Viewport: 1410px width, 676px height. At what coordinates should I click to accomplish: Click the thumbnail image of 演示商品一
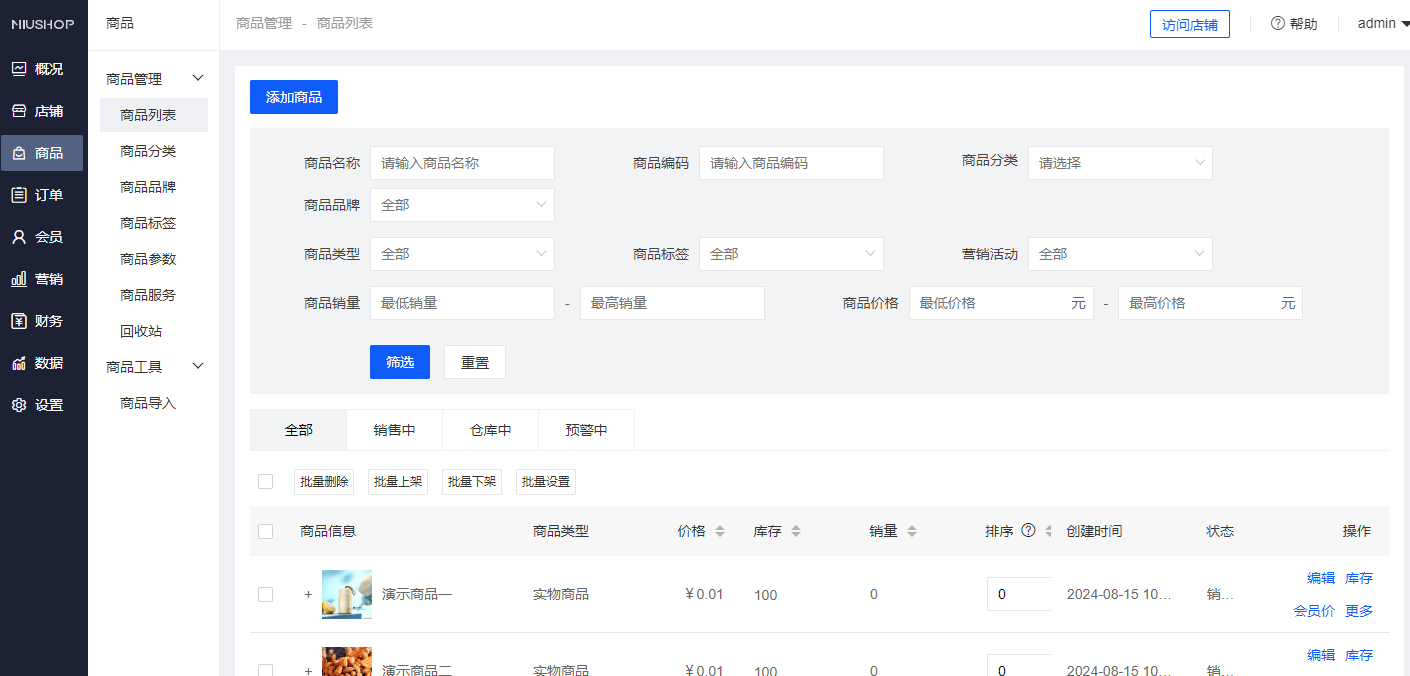tap(347, 594)
